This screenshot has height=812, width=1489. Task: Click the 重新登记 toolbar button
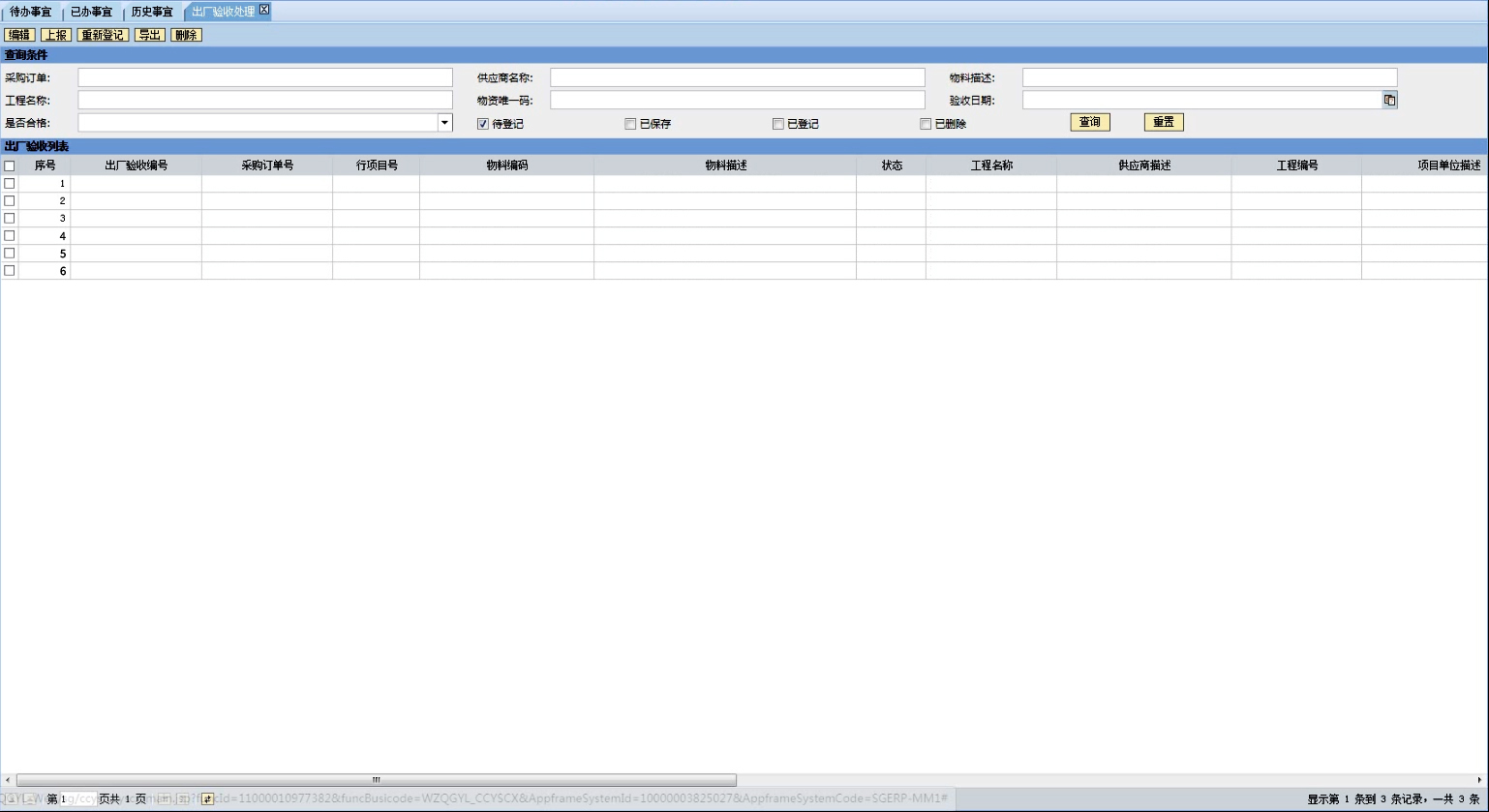pyautogui.click(x=103, y=35)
